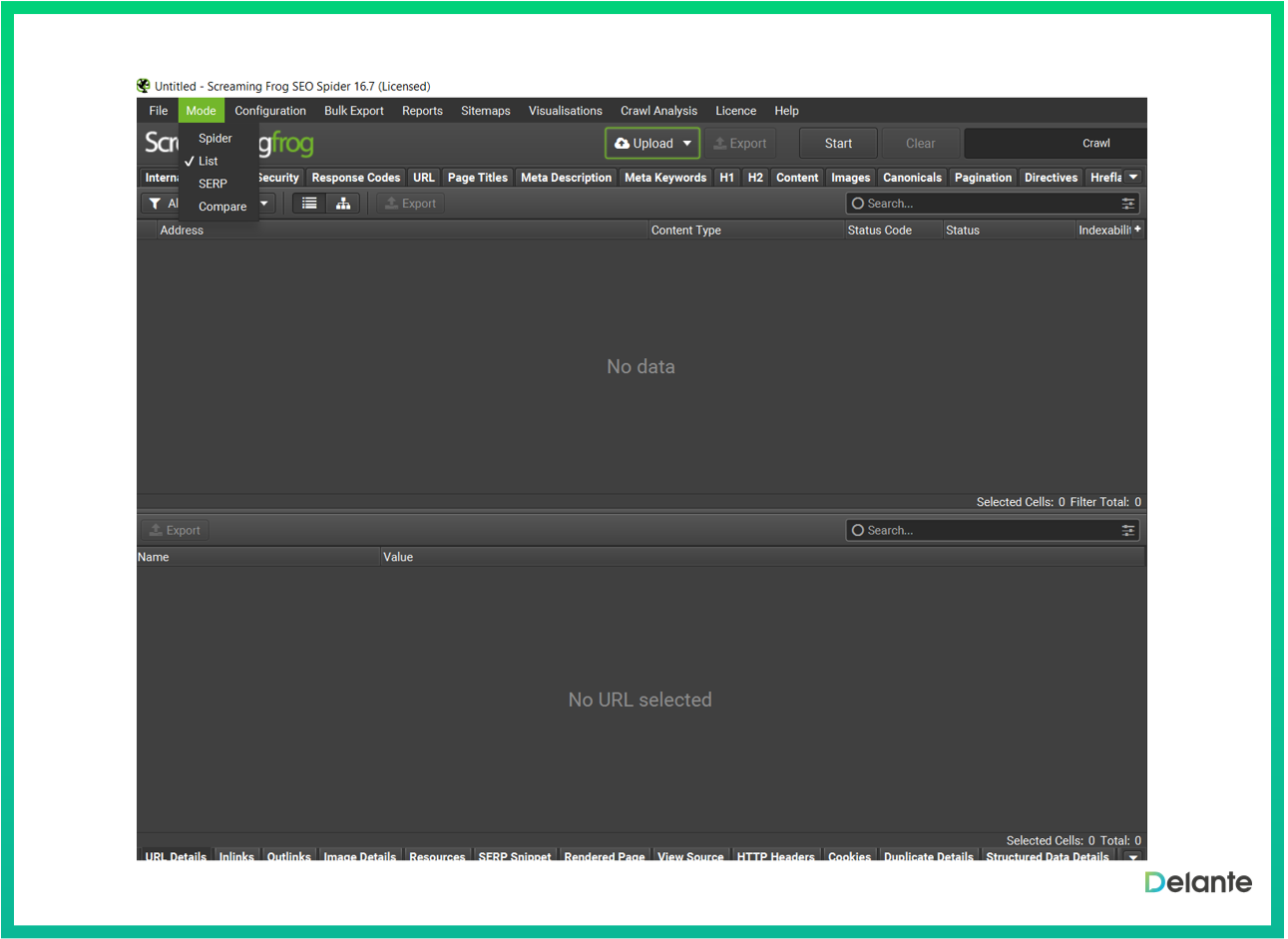Open the Help menu
The height and width of the screenshot is (939, 1288).
786,111
